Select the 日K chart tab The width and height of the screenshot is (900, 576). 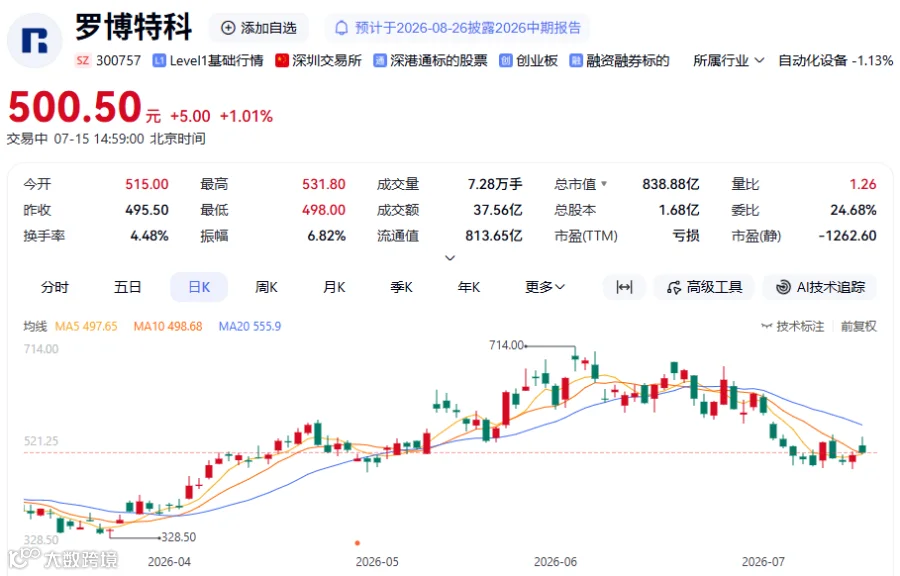pos(199,287)
